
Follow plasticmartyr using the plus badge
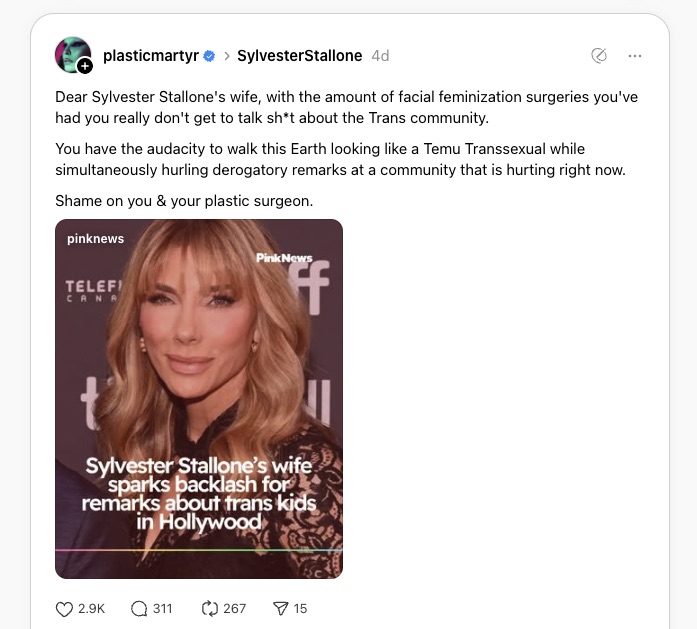tap(84, 67)
